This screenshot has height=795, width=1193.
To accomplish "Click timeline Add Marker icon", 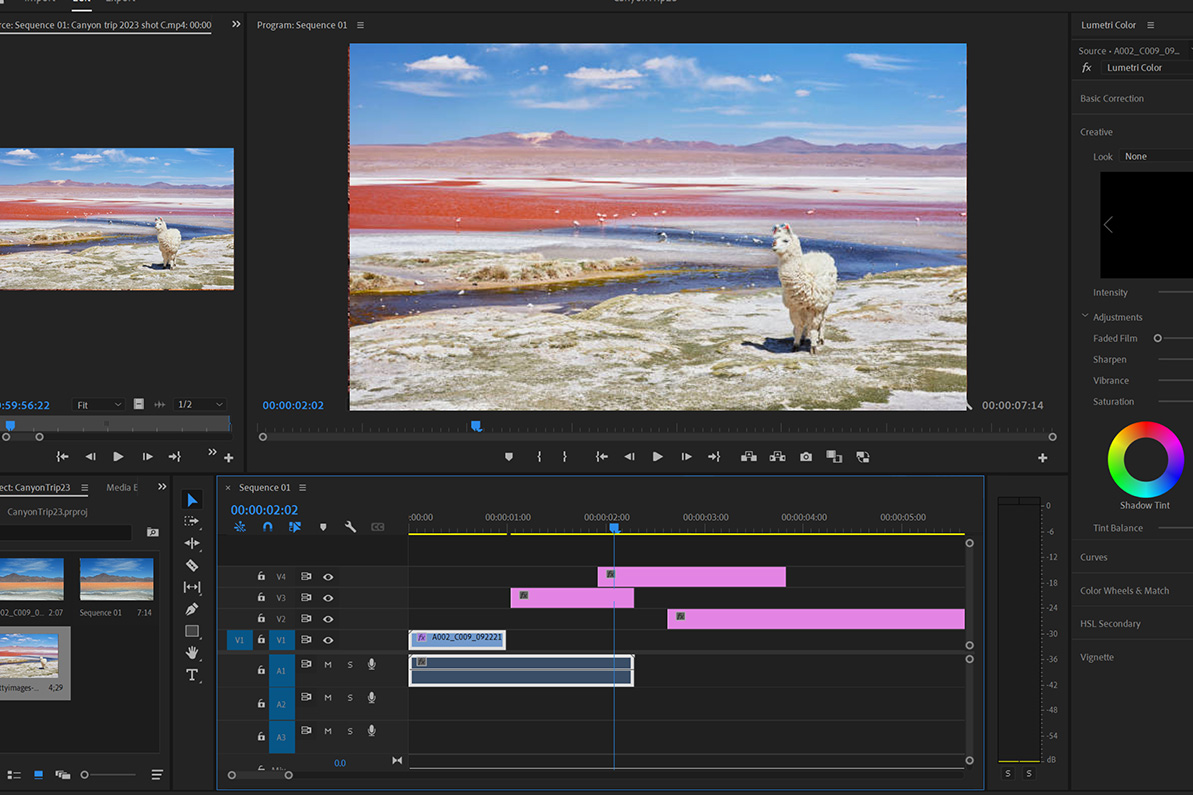I will coord(323,526).
